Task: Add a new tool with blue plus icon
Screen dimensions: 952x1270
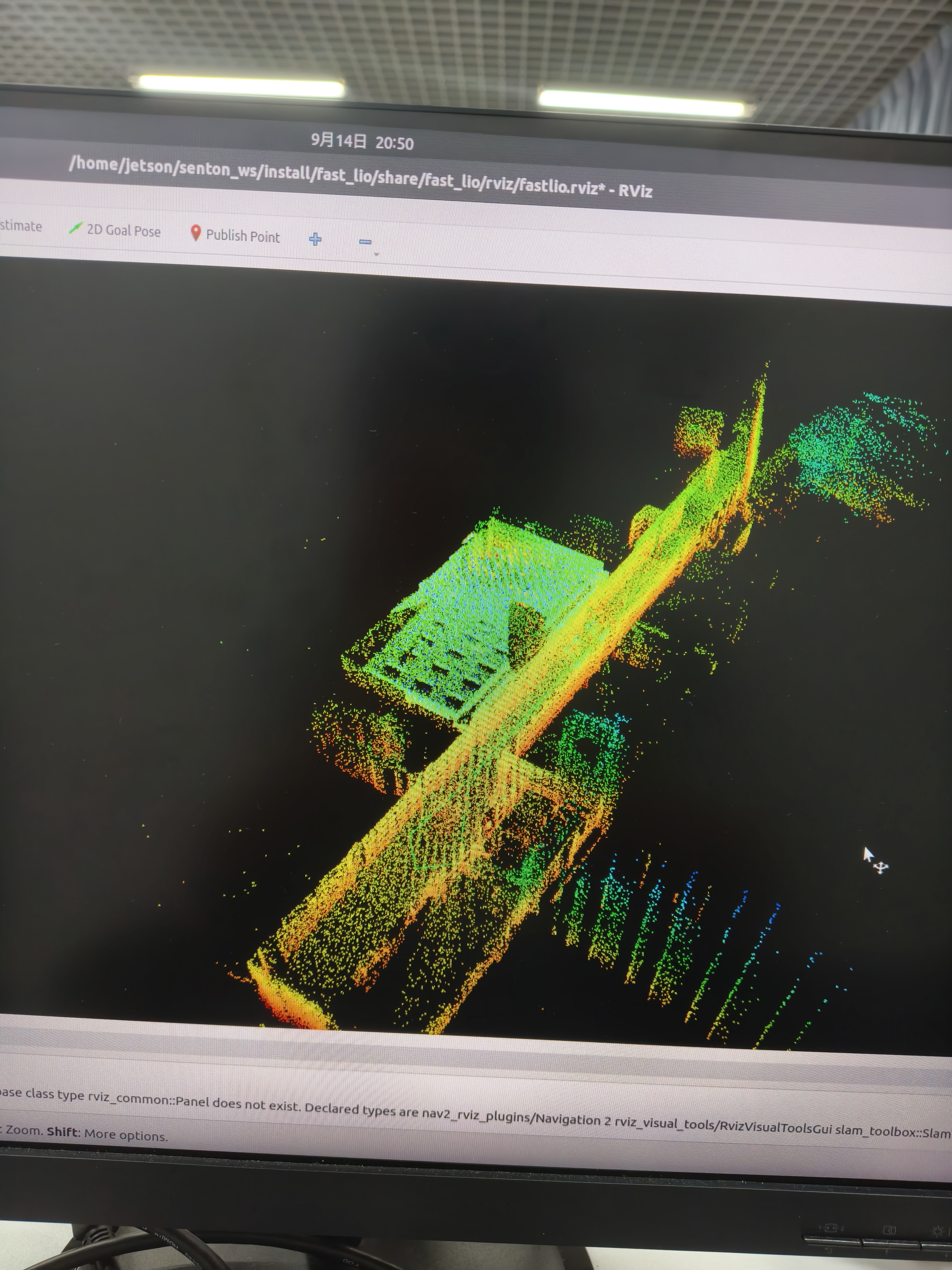Action: point(315,239)
